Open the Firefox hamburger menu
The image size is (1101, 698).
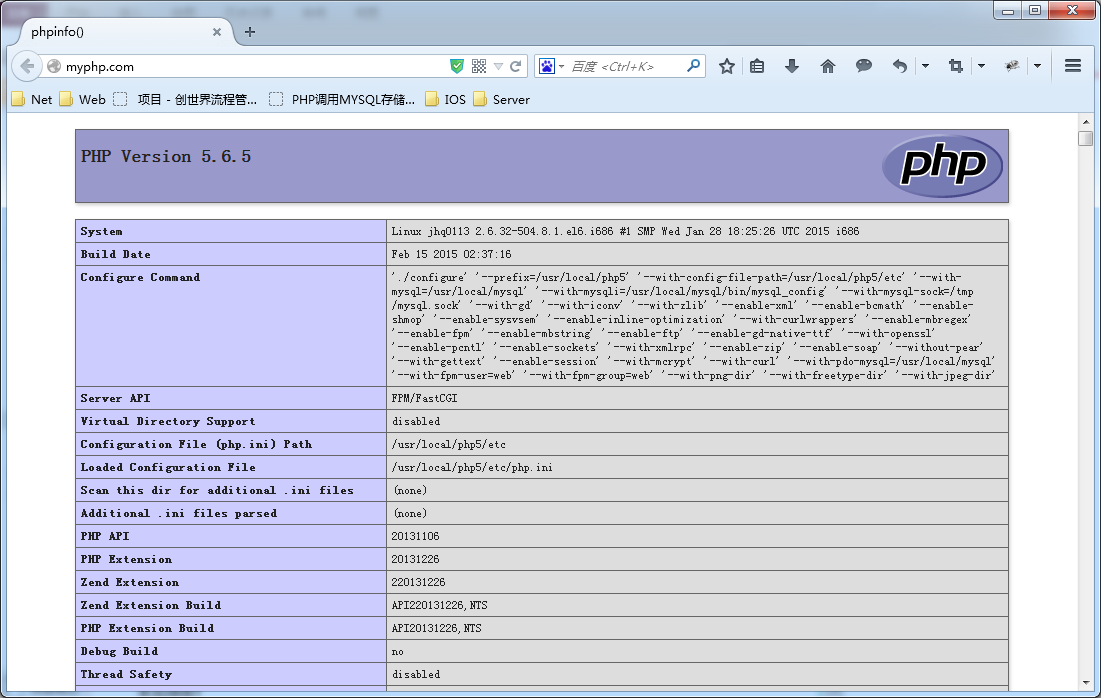point(1072,65)
